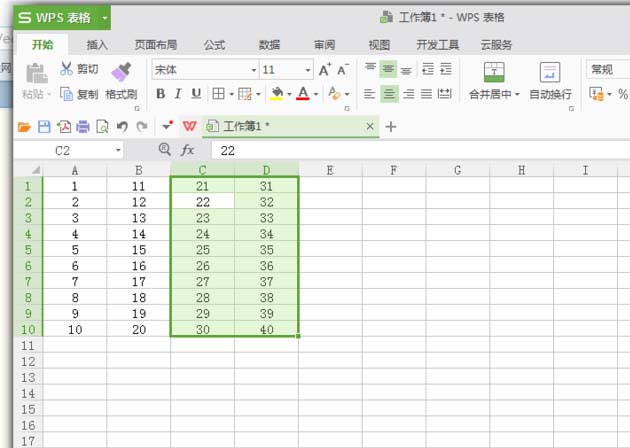Screen dimensions: 630x448
Task: Decrease font size with A- icon
Action: click(342, 70)
